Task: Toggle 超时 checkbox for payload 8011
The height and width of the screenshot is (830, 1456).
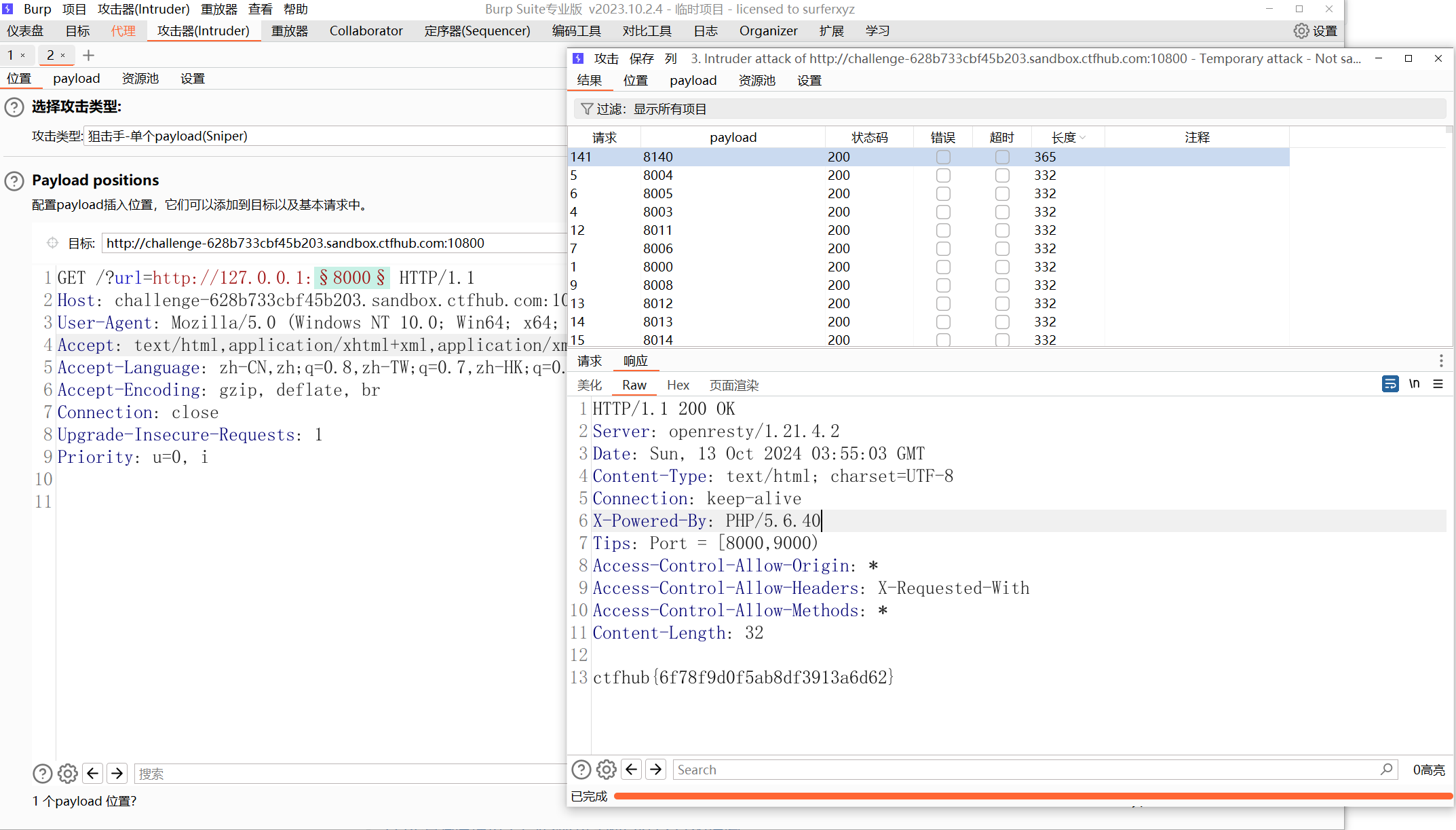Action: pyautogui.click(x=1002, y=230)
